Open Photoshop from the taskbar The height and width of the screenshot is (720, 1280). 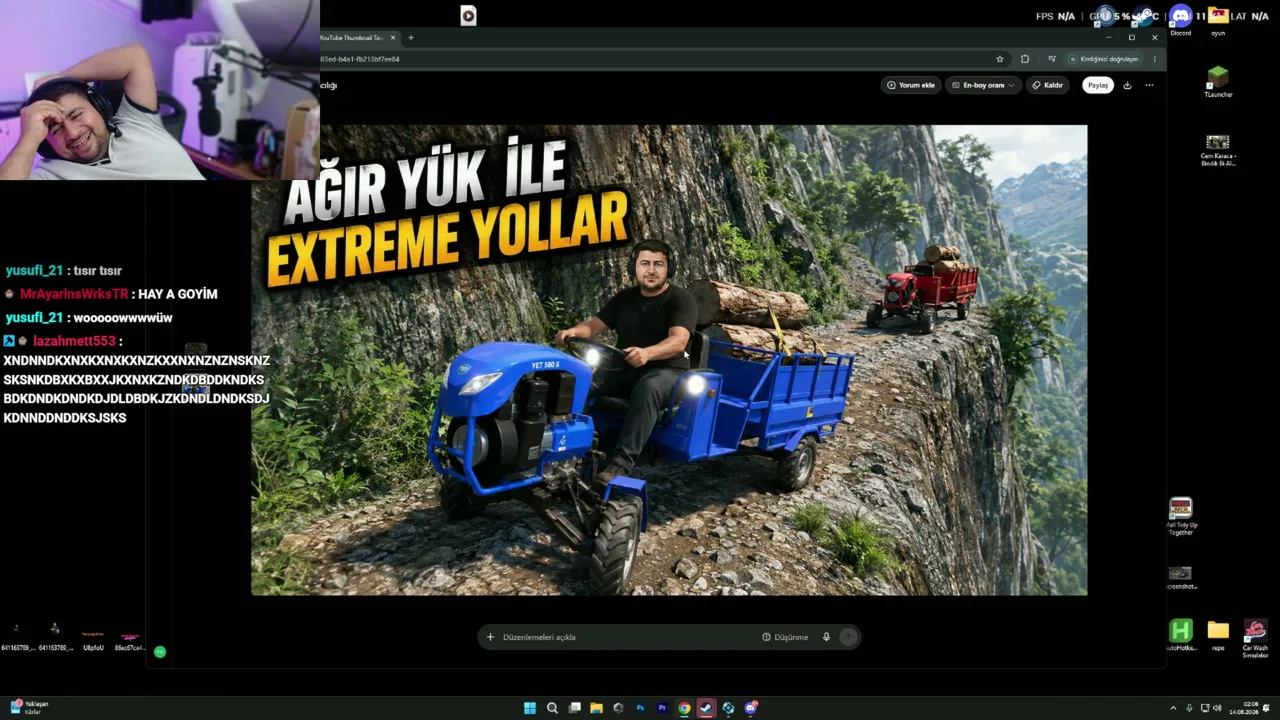(640, 708)
